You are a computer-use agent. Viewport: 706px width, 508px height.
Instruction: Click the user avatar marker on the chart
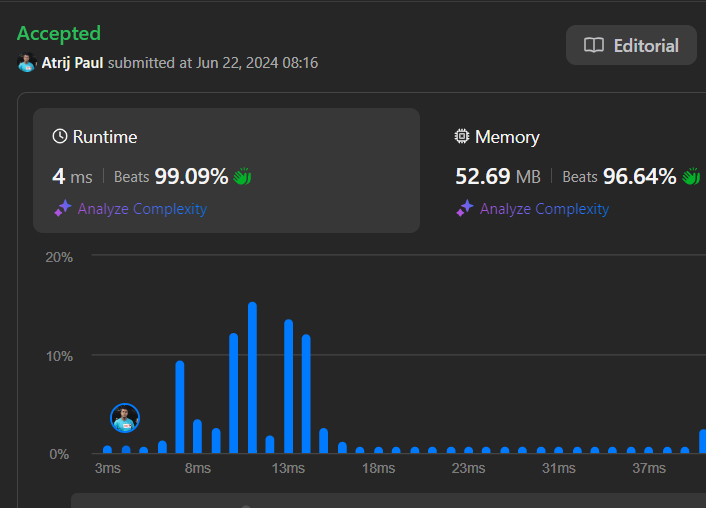click(125, 418)
